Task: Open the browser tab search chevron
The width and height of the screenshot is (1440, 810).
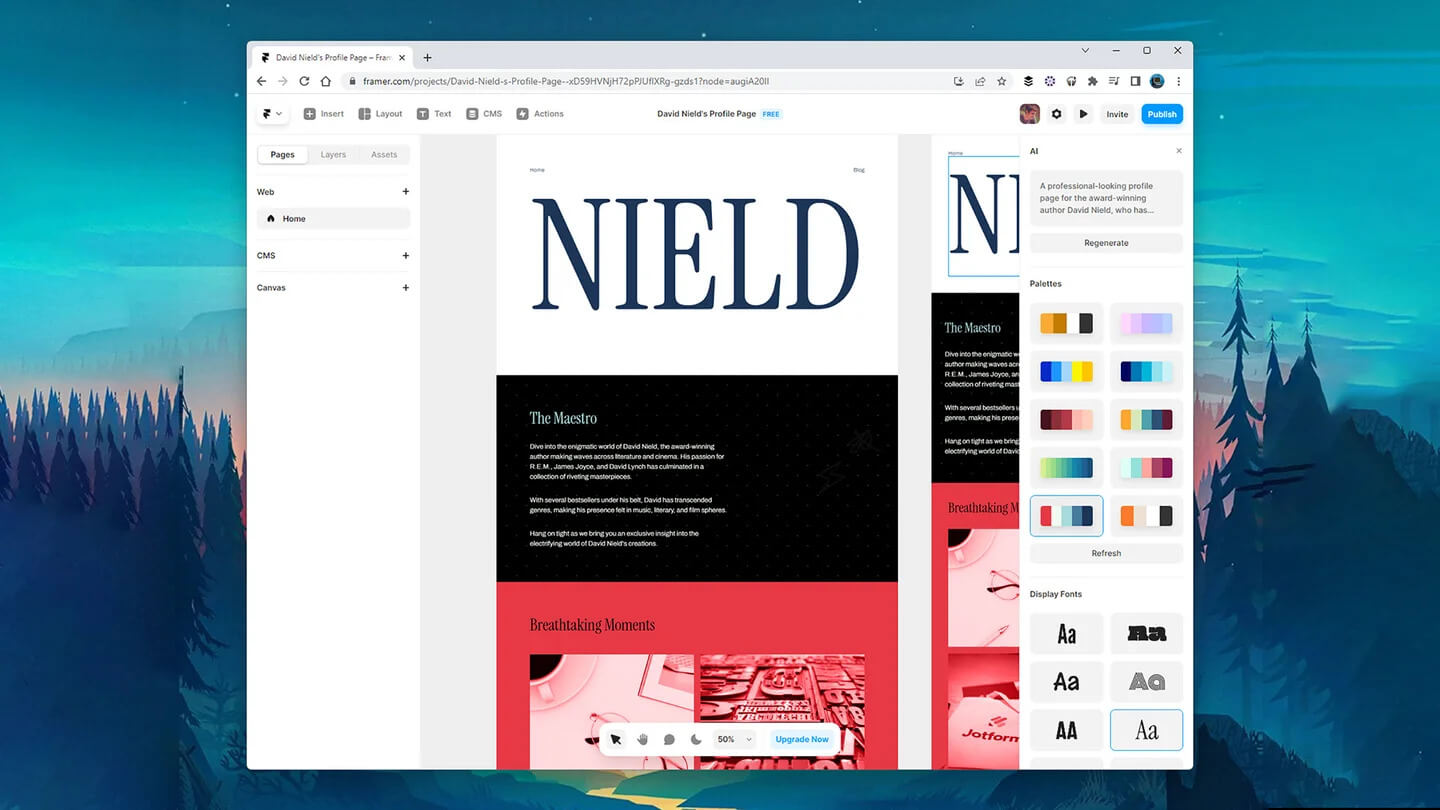Action: [x=1084, y=50]
